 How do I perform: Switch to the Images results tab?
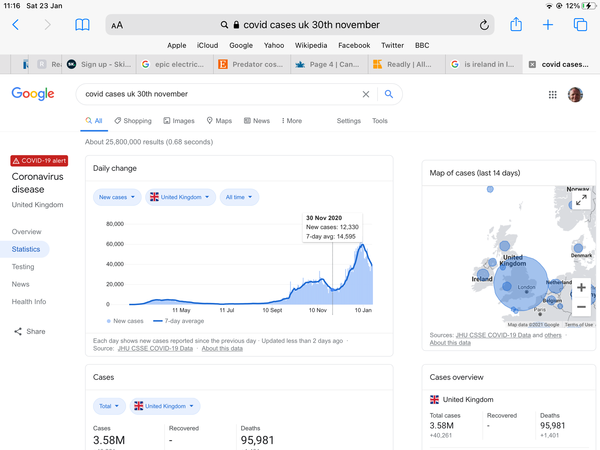[179, 121]
